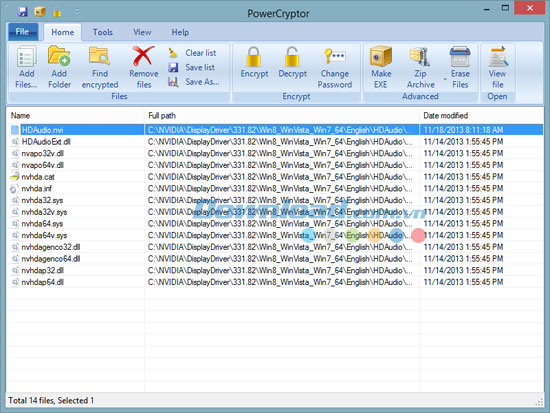This screenshot has height=413, width=550.
Task: Select the nvhdagenco64.dll file
Action: coord(51,259)
